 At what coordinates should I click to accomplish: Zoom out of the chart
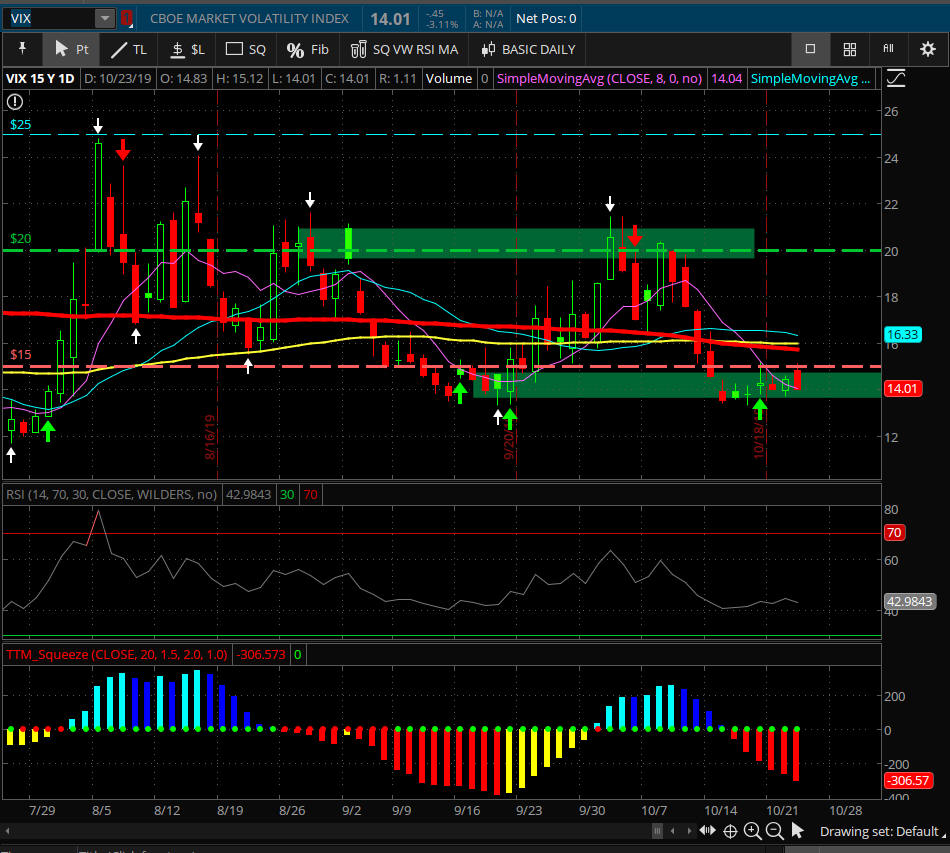pyautogui.click(x=774, y=831)
